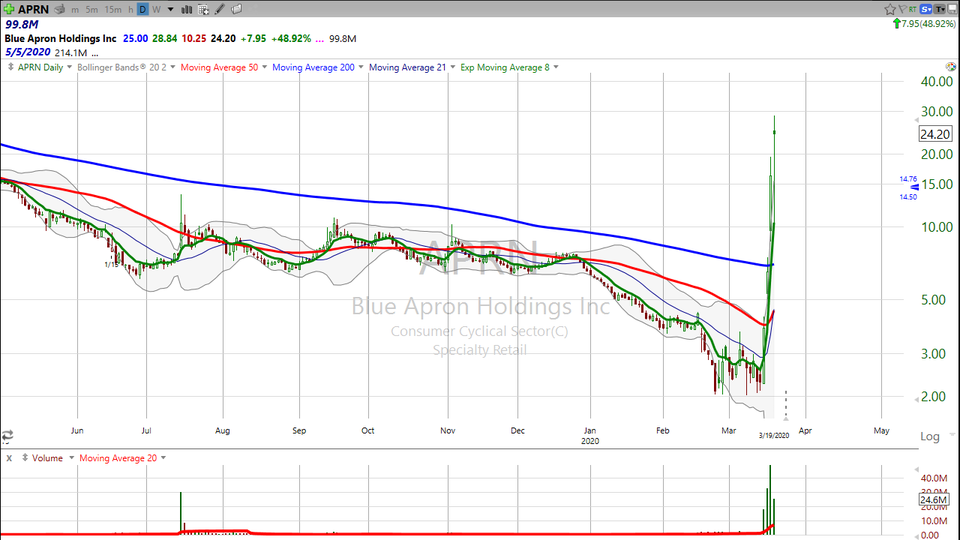
Task: Switch to the 1-minute 'm' timeframe
Action: tap(75, 10)
